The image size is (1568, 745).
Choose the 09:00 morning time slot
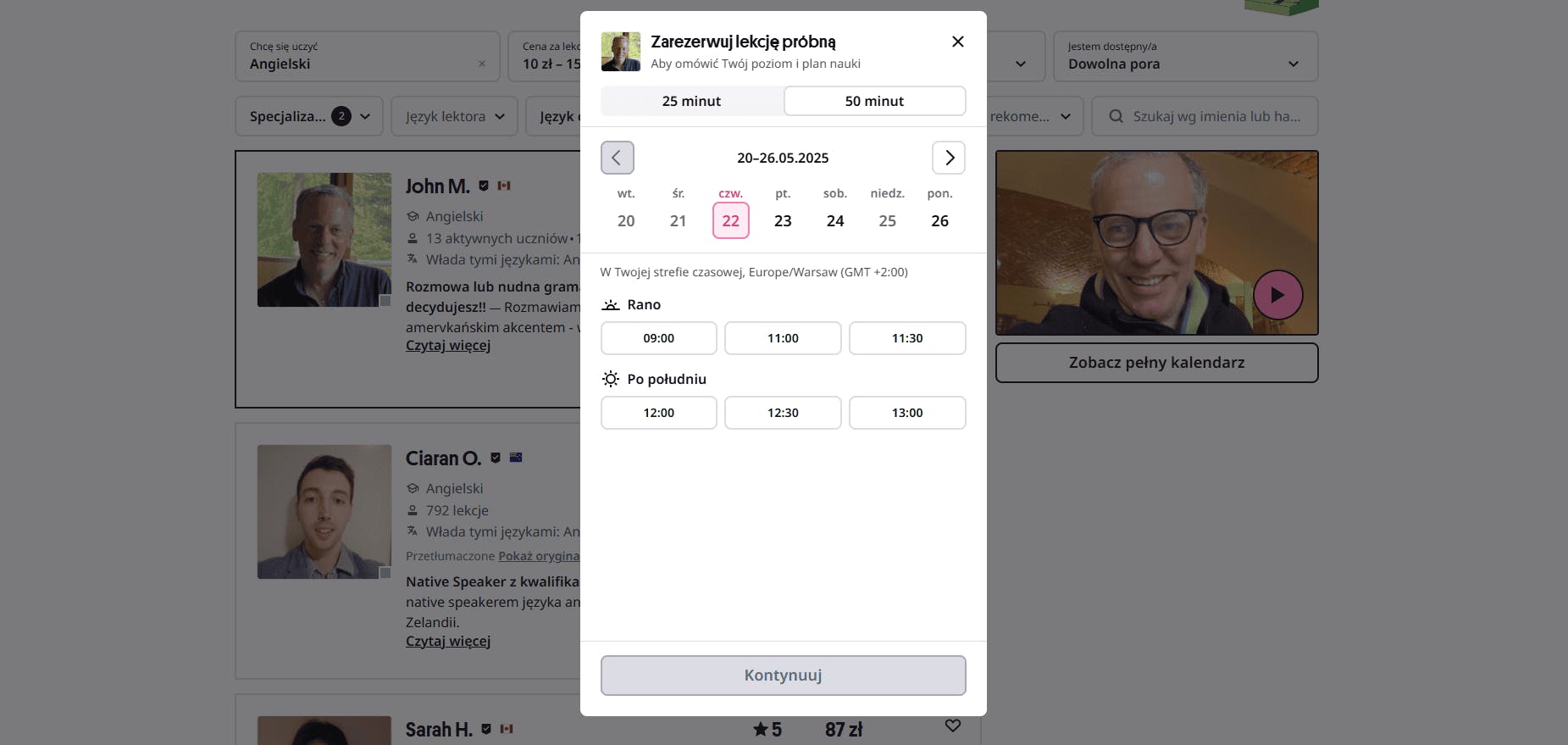point(659,338)
